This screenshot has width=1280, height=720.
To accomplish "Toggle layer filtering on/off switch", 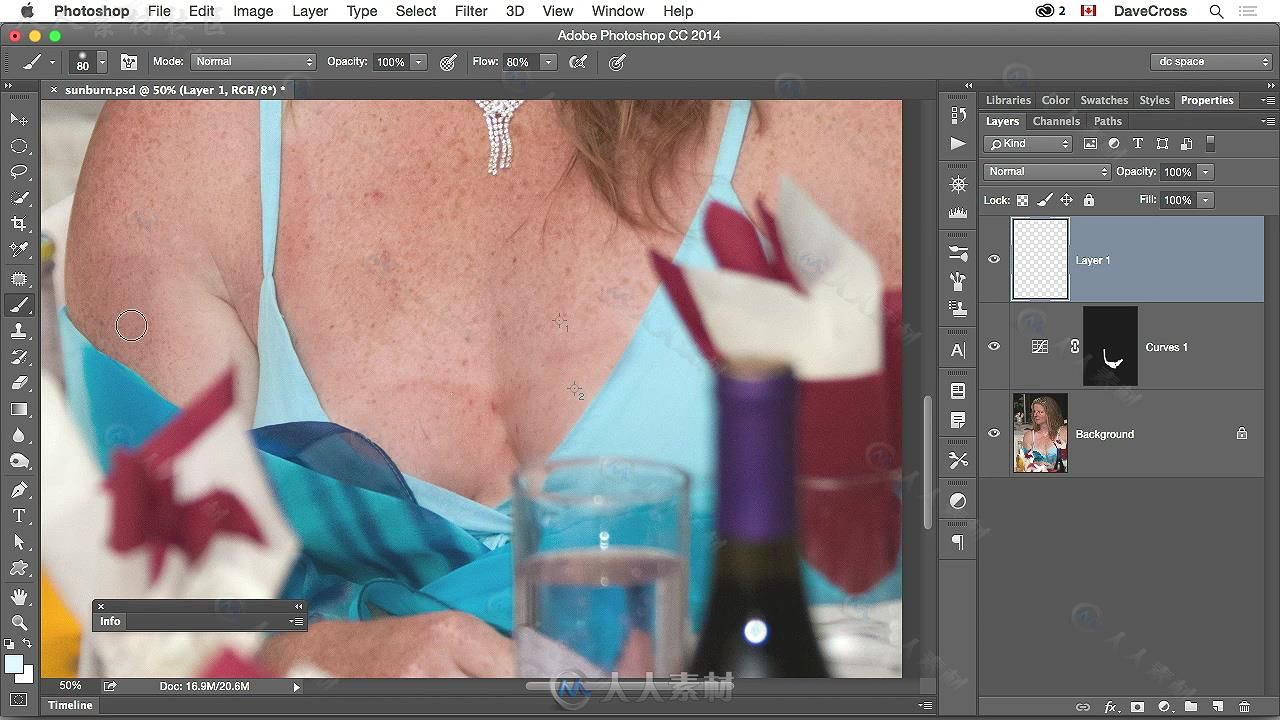I will click(x=1210, y=143).
